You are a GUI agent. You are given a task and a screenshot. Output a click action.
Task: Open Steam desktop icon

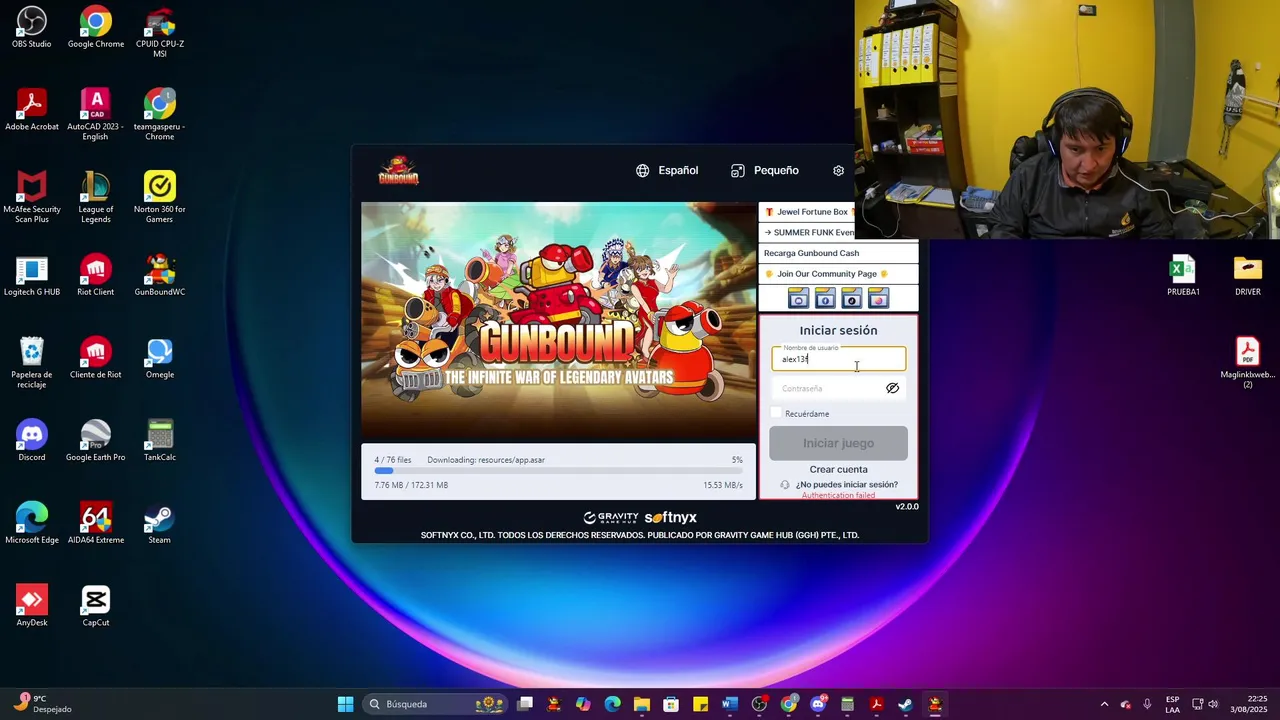(160, 524)
